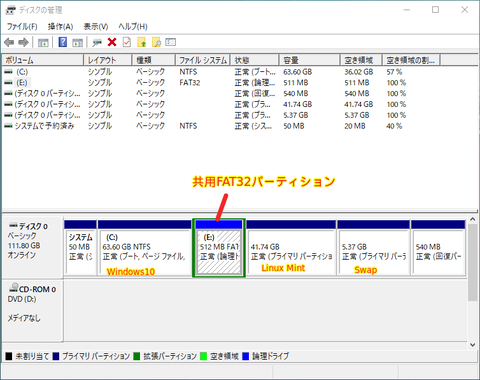Click the 50 MB capacity cell

pyautogui.click(x=294, y=126)
